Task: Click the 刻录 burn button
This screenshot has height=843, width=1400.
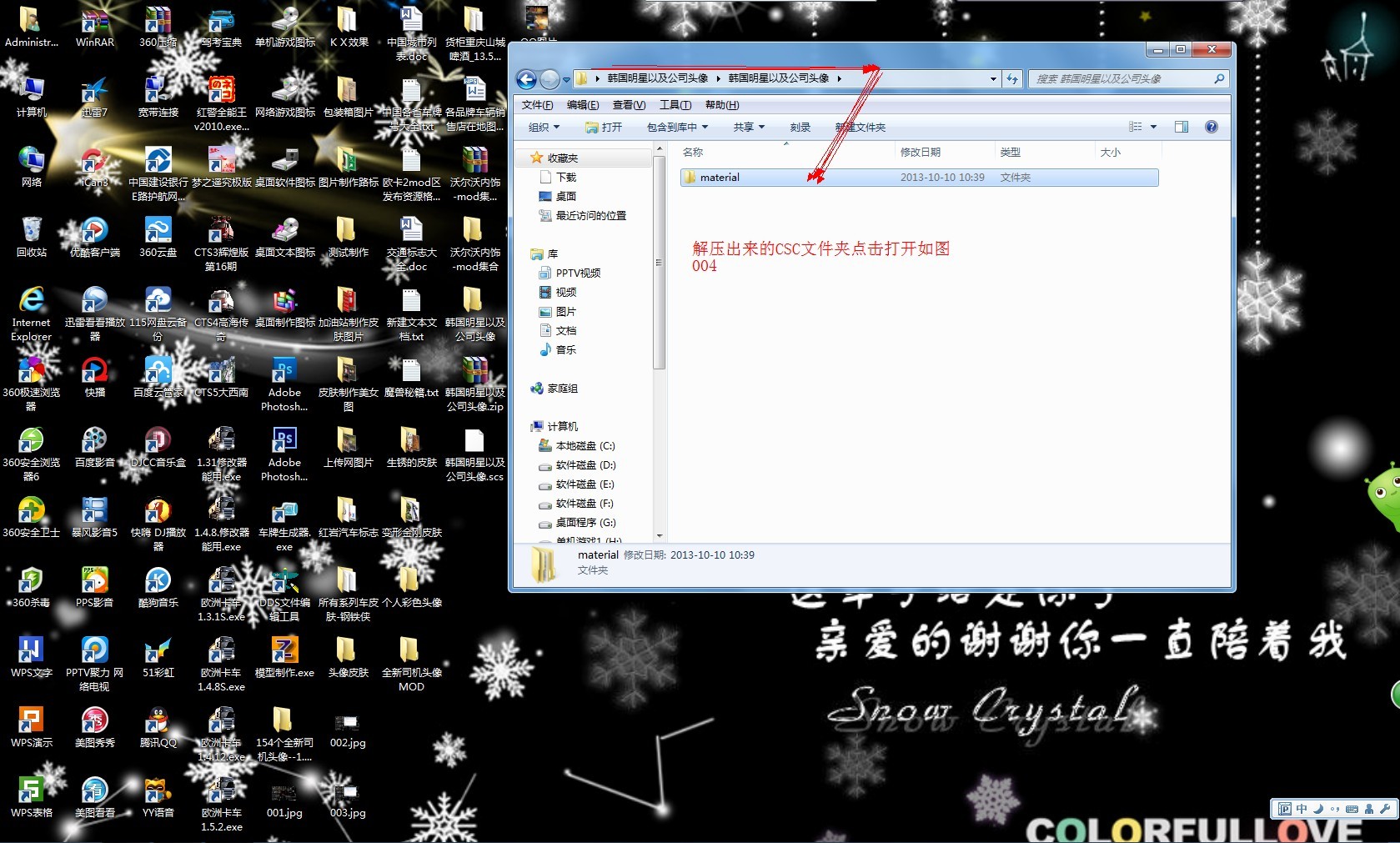Action: [800, 128]
